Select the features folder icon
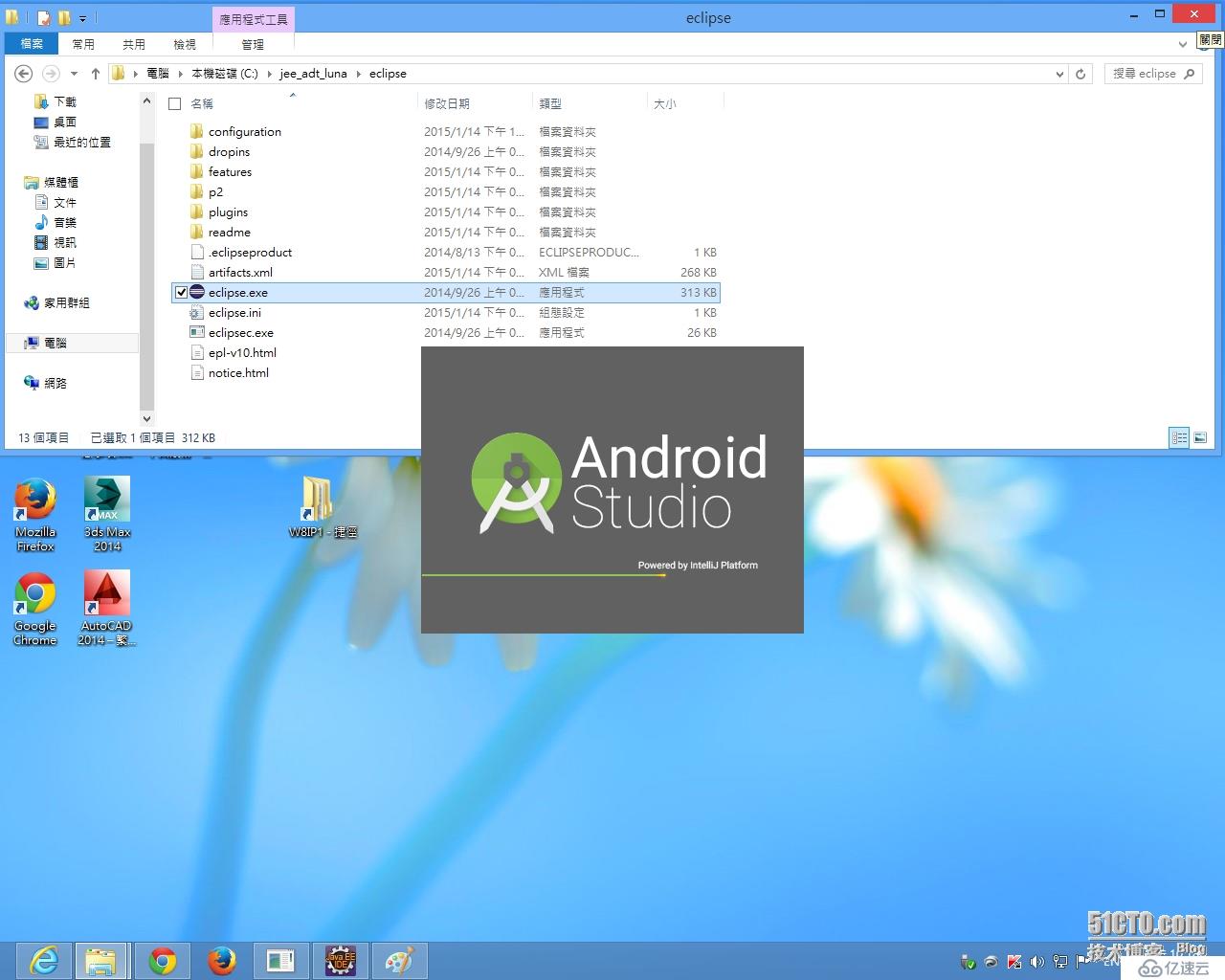The width and height of the screenshot is (1225, 980). [x=196, y=171]
